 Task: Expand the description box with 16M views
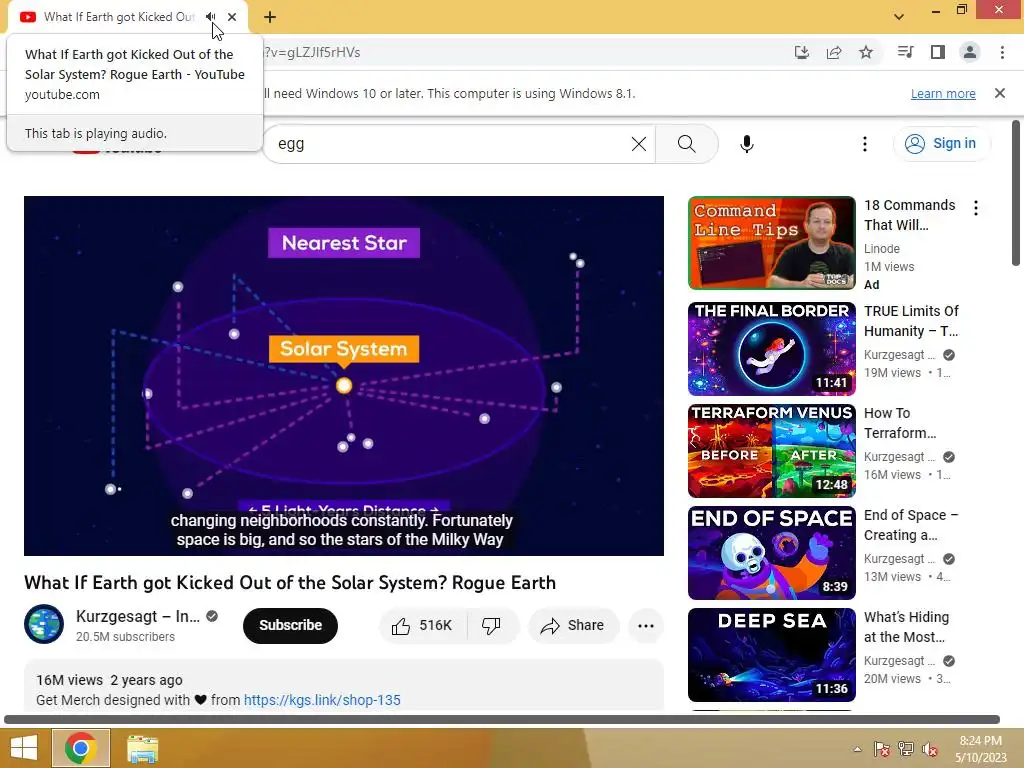pos(344,686)
